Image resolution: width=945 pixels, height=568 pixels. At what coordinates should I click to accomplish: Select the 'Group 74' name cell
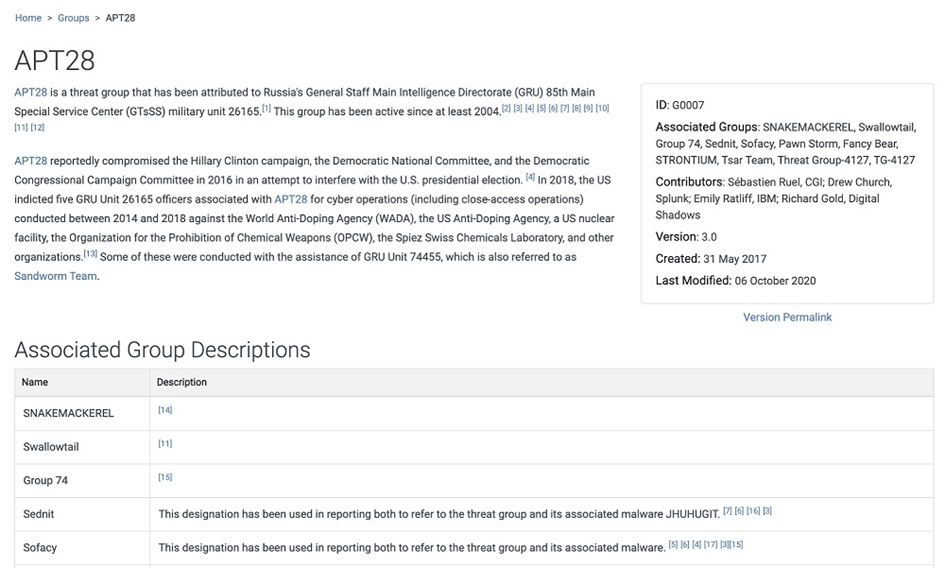tap(82, 481)
